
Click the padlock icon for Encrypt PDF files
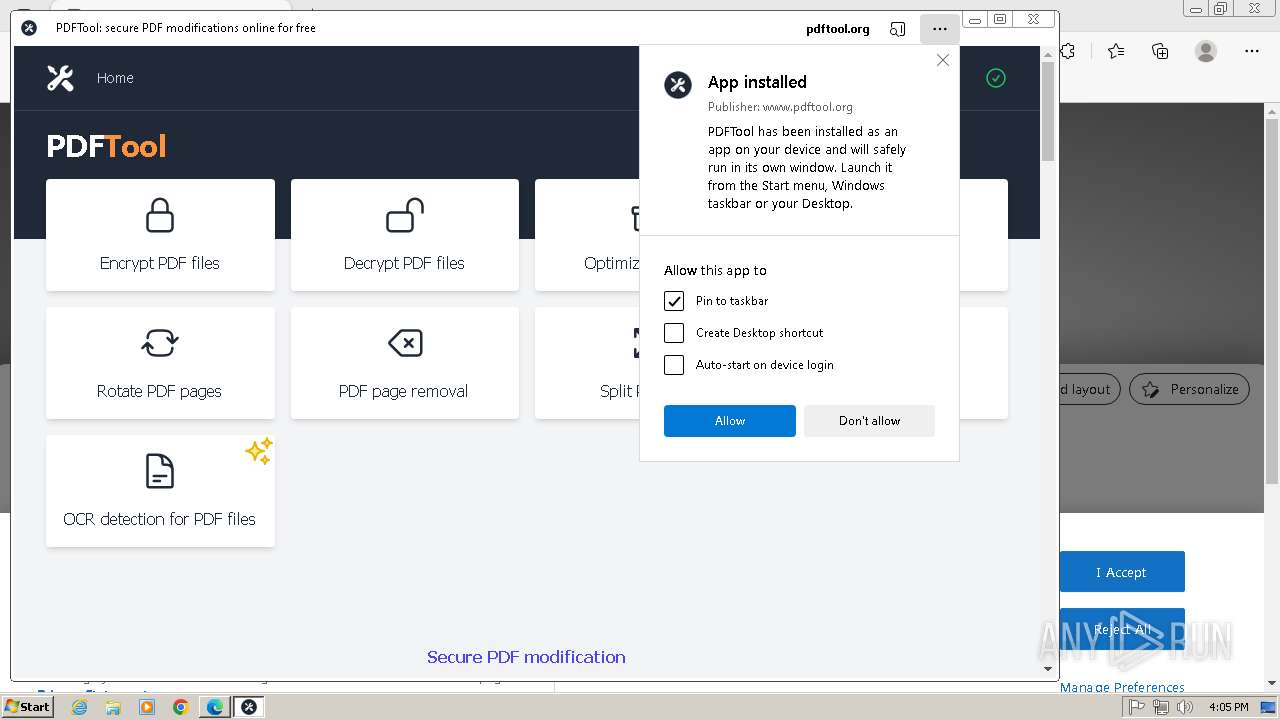coord(160,215)
